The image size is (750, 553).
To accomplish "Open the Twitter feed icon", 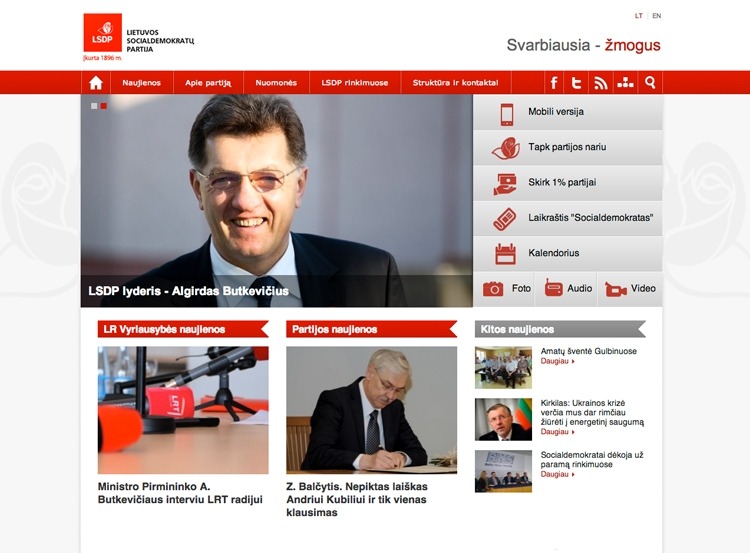I will point(576,83).
